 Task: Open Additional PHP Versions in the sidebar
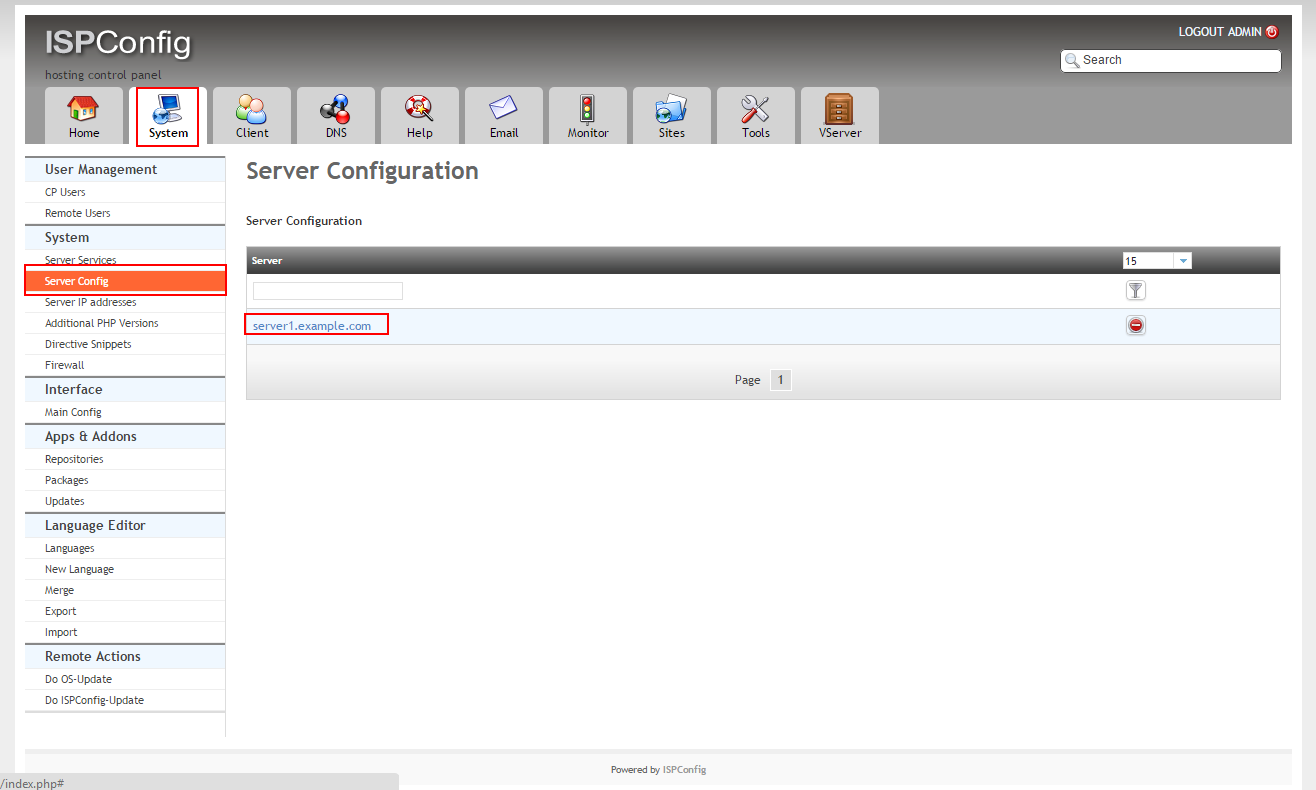coord(125,323)
